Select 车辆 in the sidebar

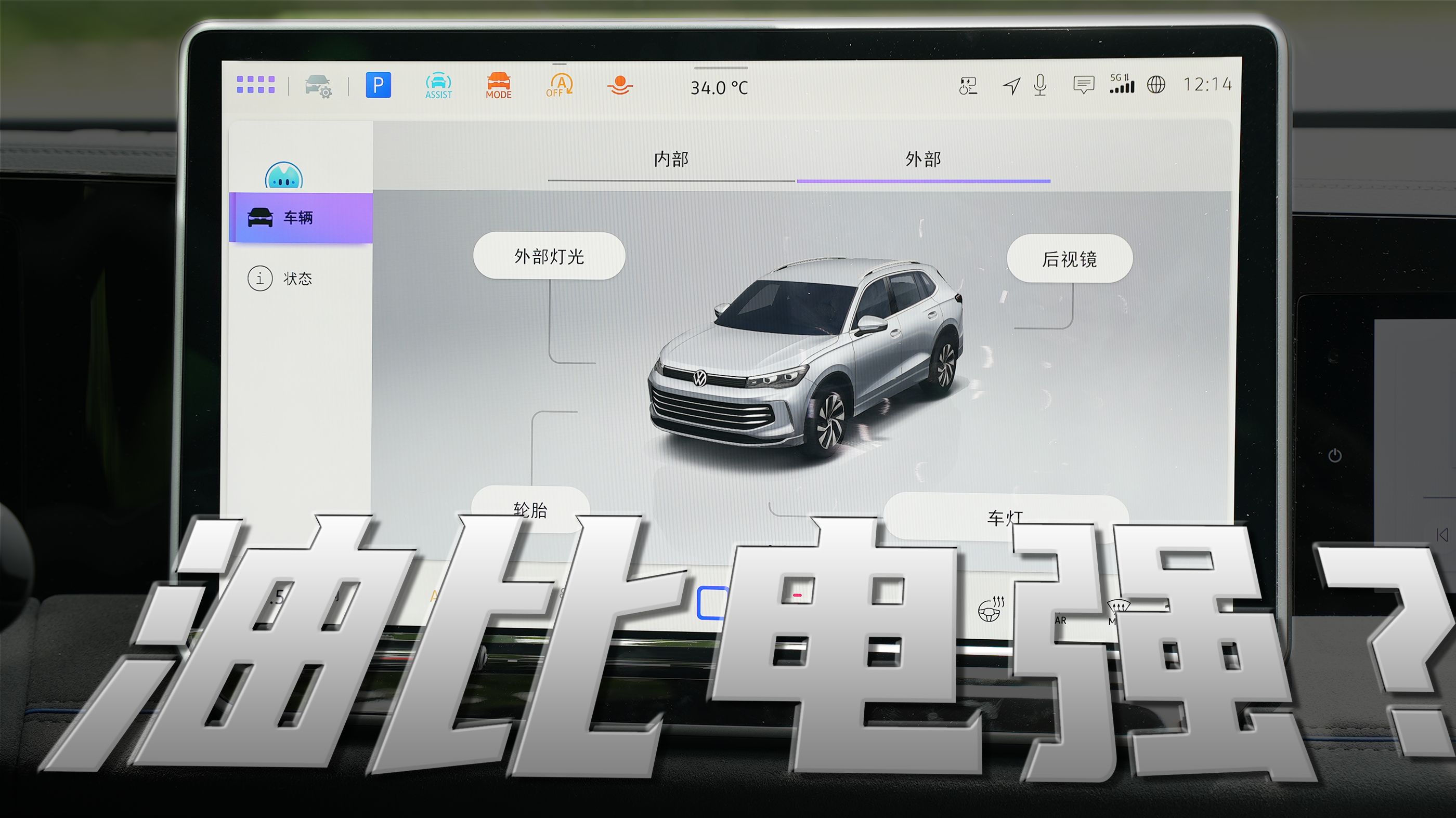coord(301,218)
